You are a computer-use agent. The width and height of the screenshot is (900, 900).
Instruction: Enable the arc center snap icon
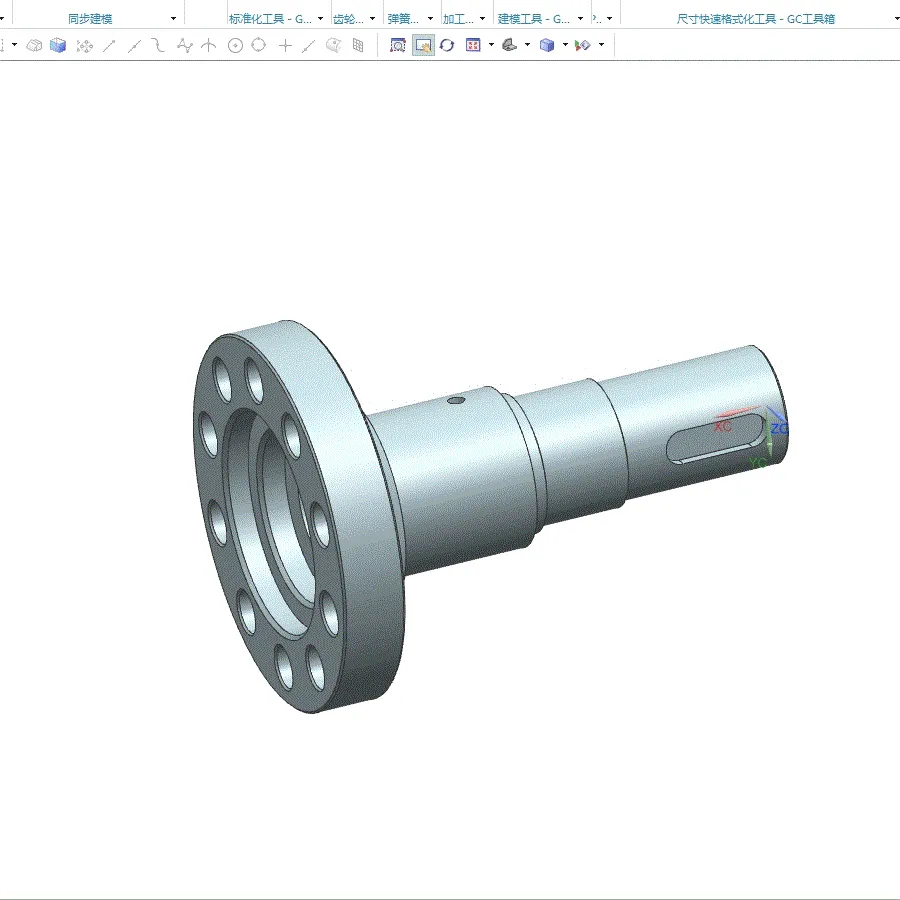(x=235, y=45)
